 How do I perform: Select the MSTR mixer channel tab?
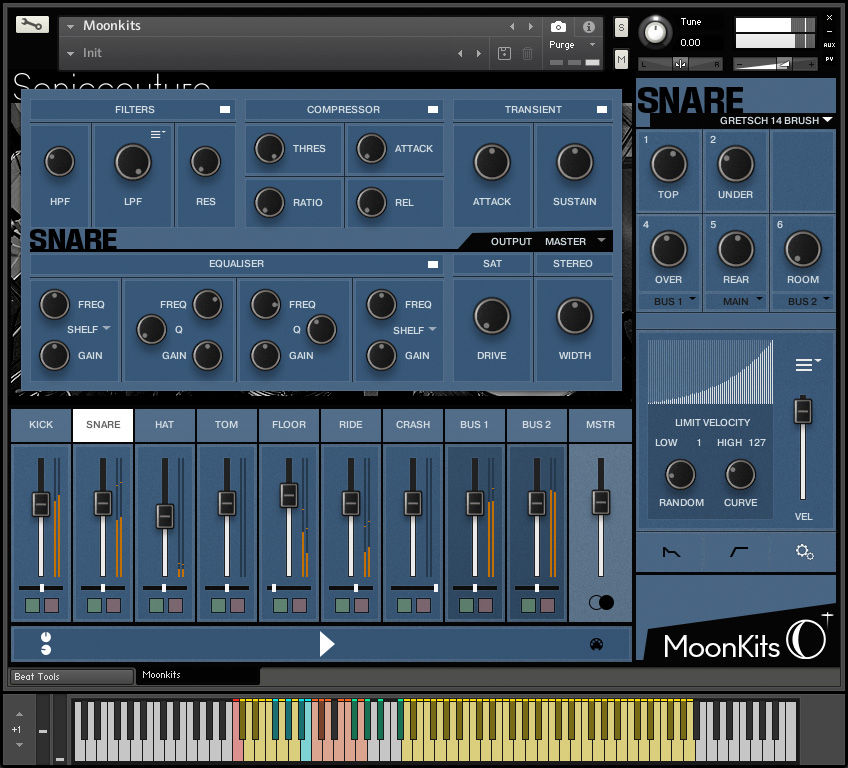(x=600, y=425)
